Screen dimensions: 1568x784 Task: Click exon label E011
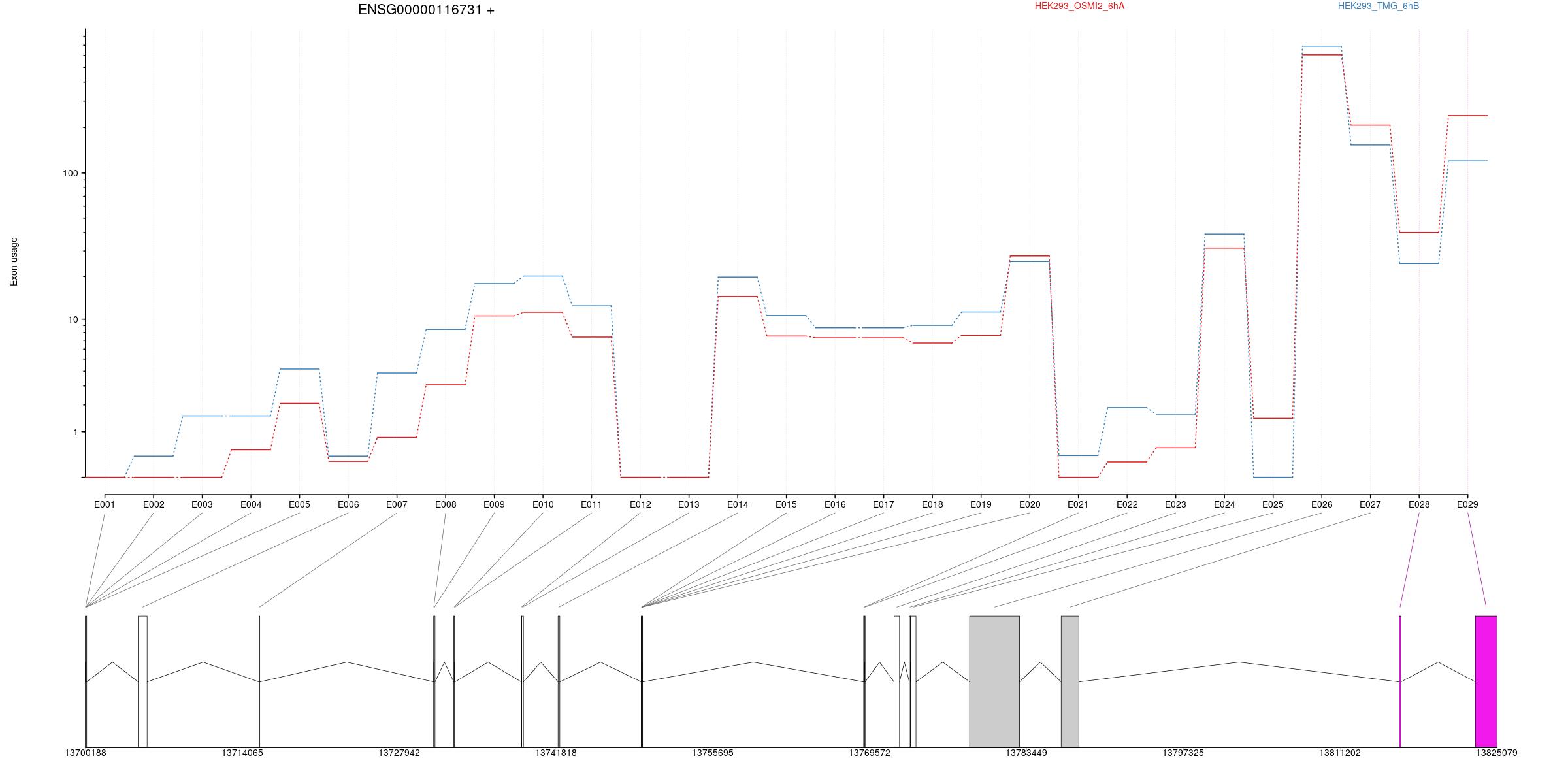(x=591, y=504)
